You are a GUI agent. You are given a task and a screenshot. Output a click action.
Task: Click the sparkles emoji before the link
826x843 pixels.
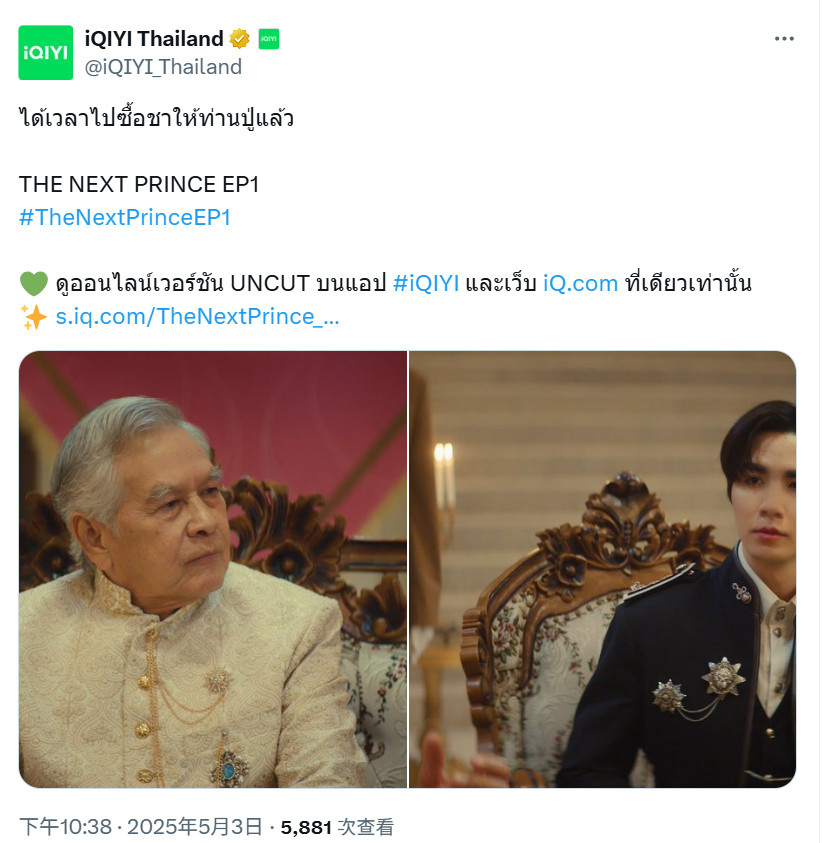coord(34,317)
